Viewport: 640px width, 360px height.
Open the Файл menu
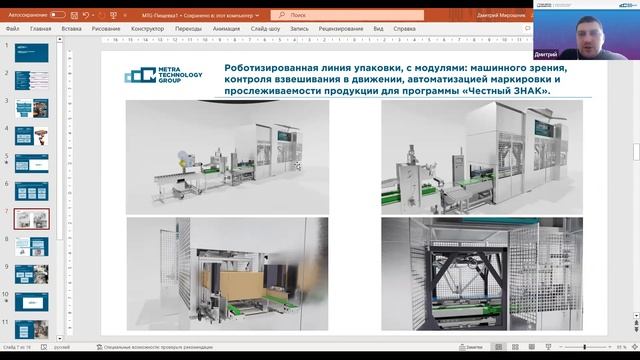point(13,29)
